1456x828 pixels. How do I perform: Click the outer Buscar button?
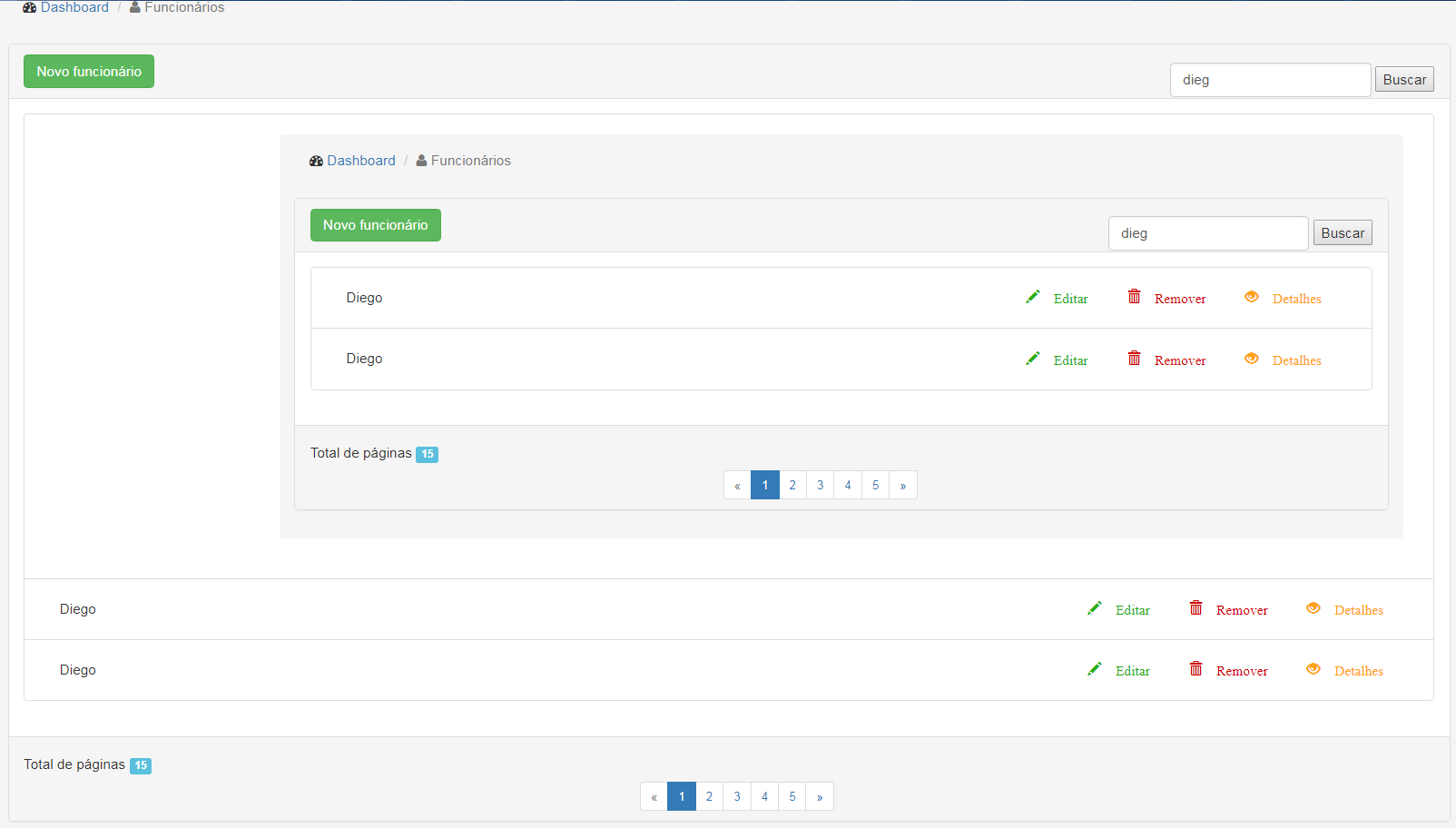[1404, 80]
